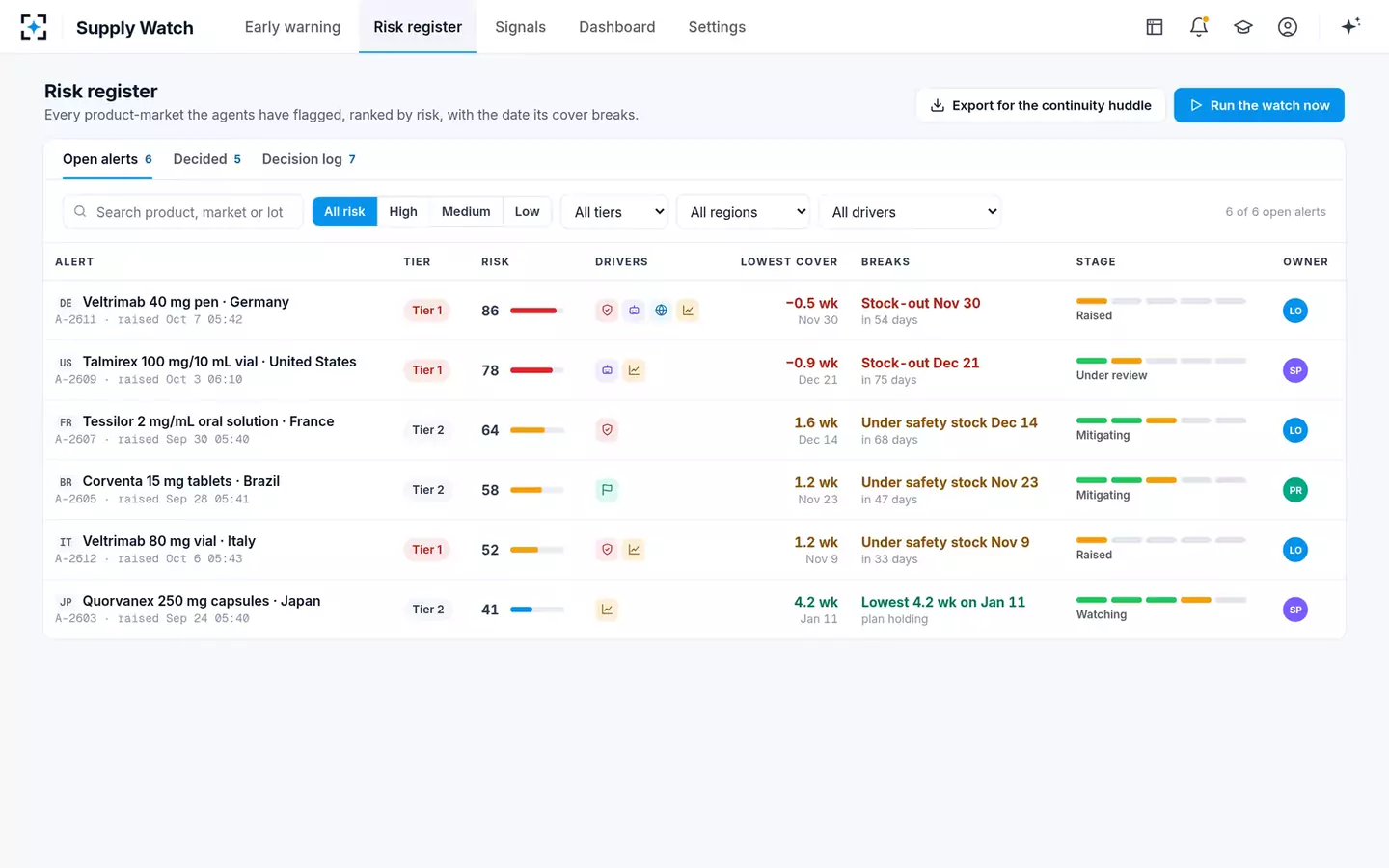The image size is (1389, 868).
Task: Click the Supply Watch logo icon
Action: [x=34, y=27]
